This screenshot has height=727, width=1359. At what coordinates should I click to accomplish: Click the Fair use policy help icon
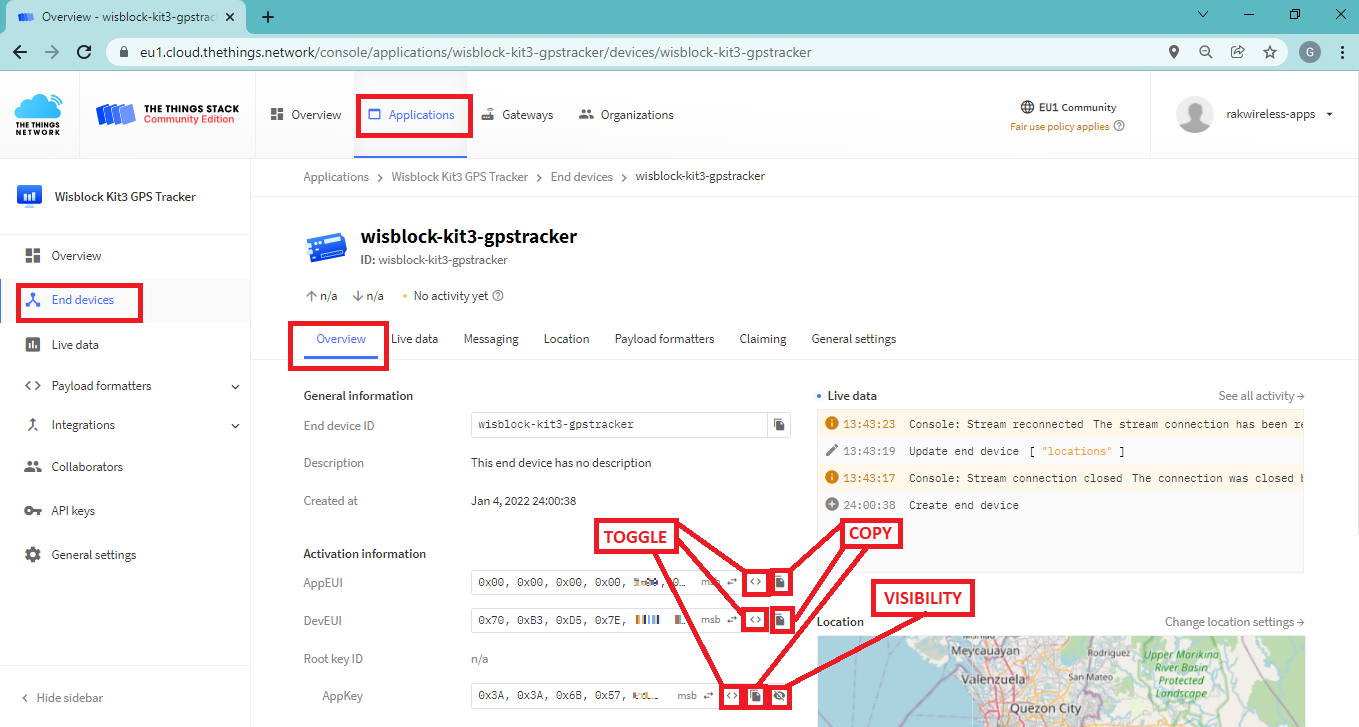coord(1119,127)
